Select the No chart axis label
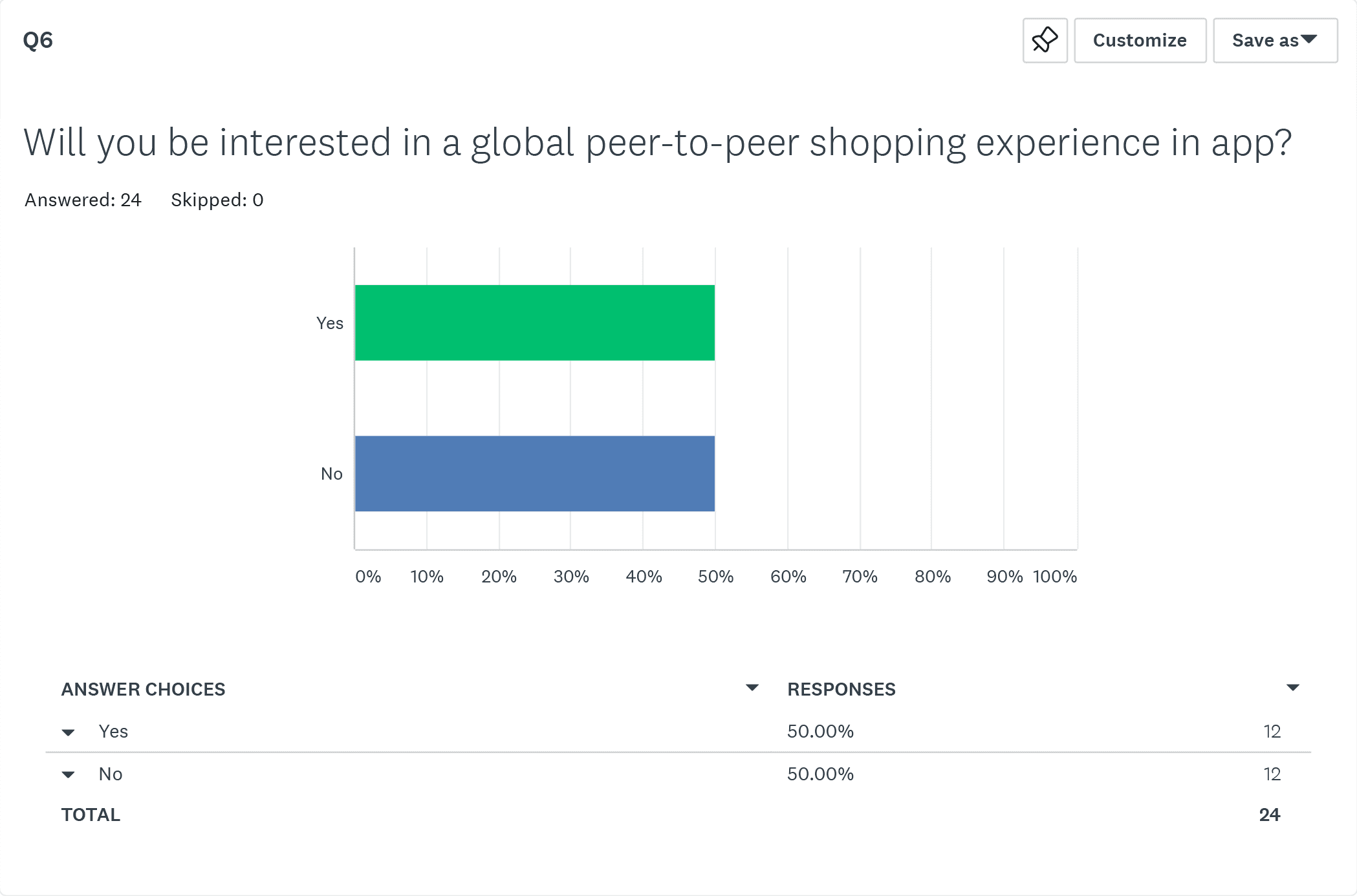Image resolution: width=1357 pixels, height=896 pixels. [x=332, y=474]
